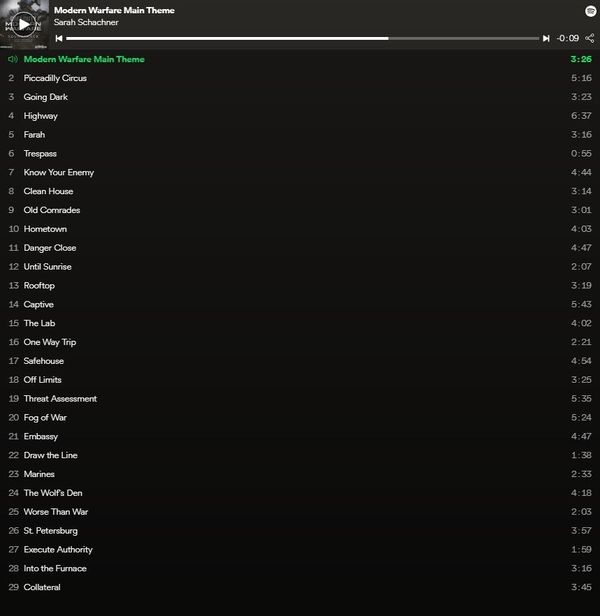Skip to the previous track

coord(59,38)
